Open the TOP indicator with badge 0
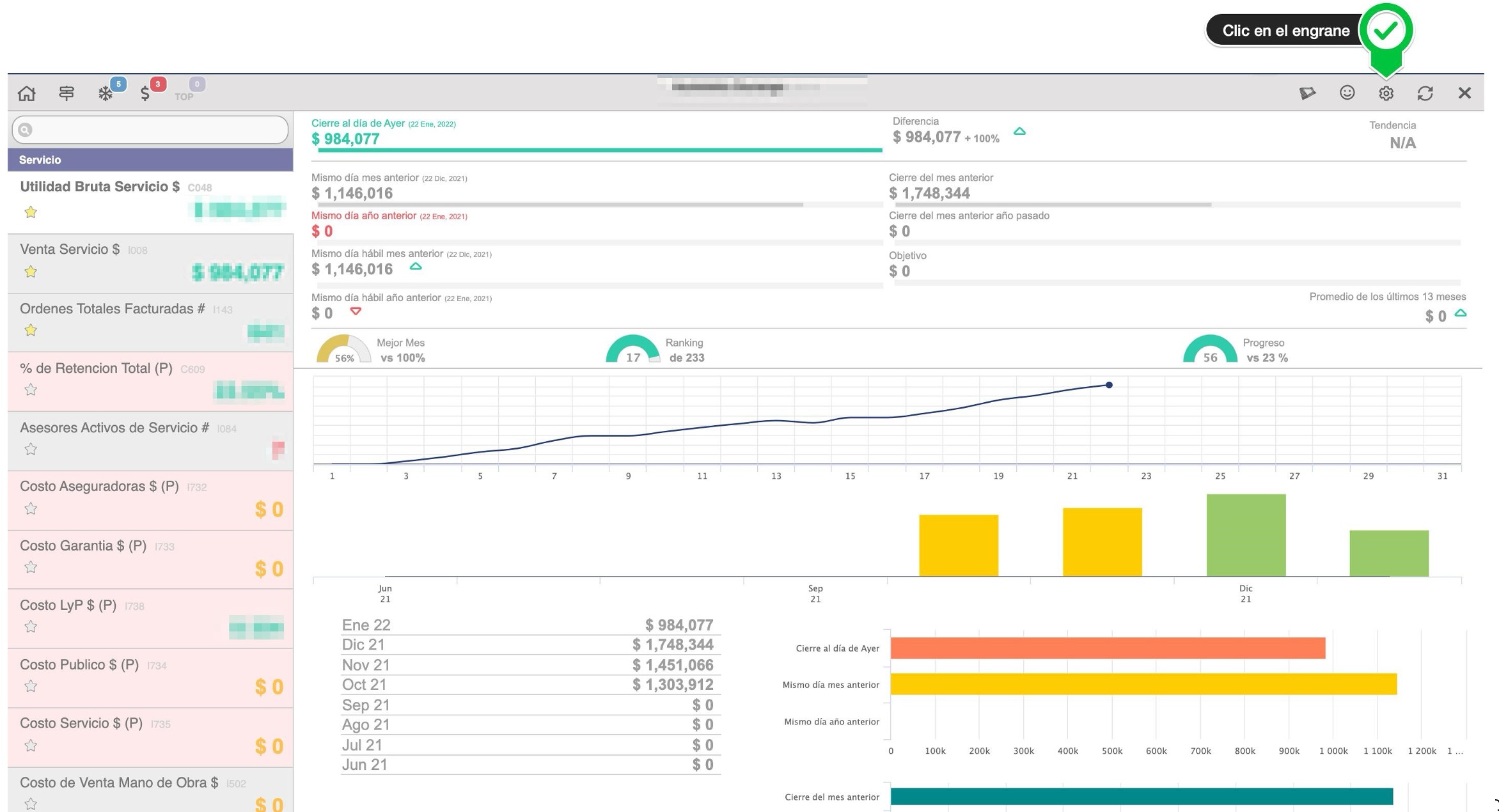1499x812 pixels. tap(184, 96)
